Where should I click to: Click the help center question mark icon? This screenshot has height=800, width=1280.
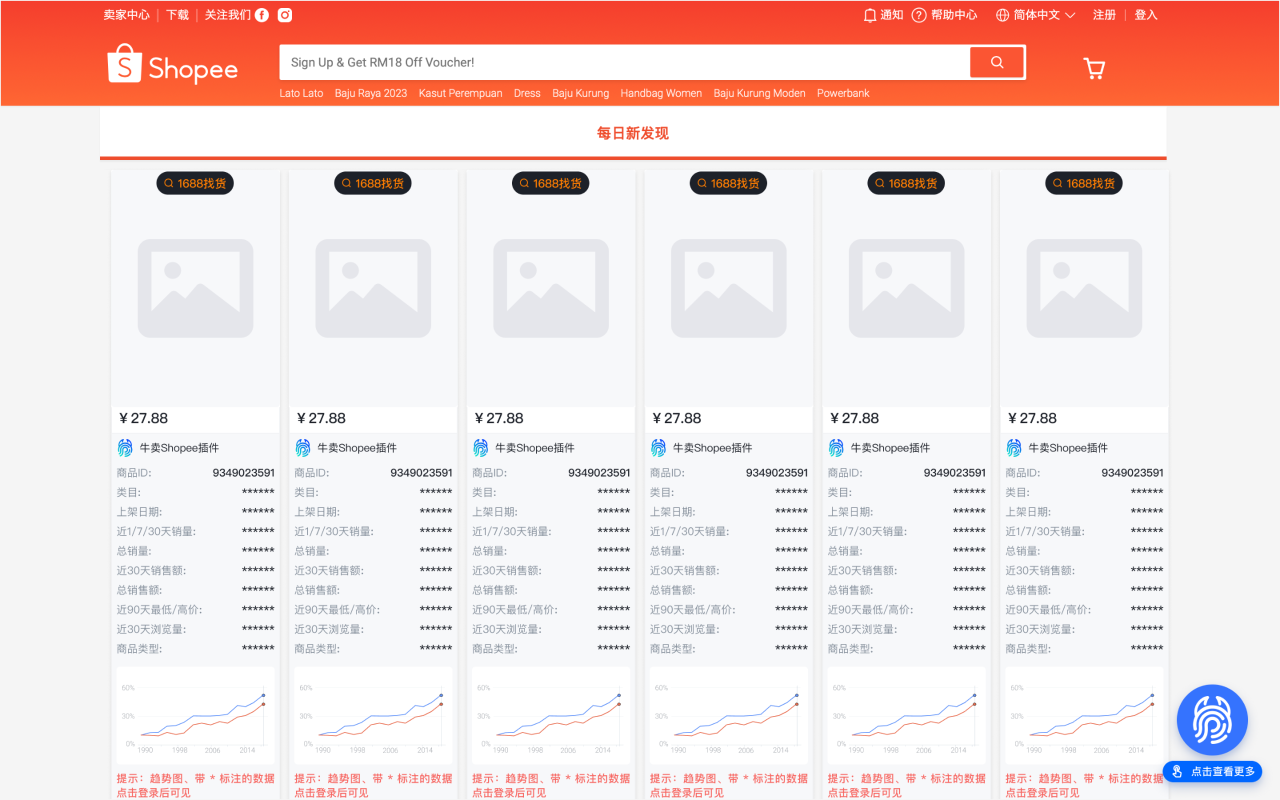click(x=919, y=15)
